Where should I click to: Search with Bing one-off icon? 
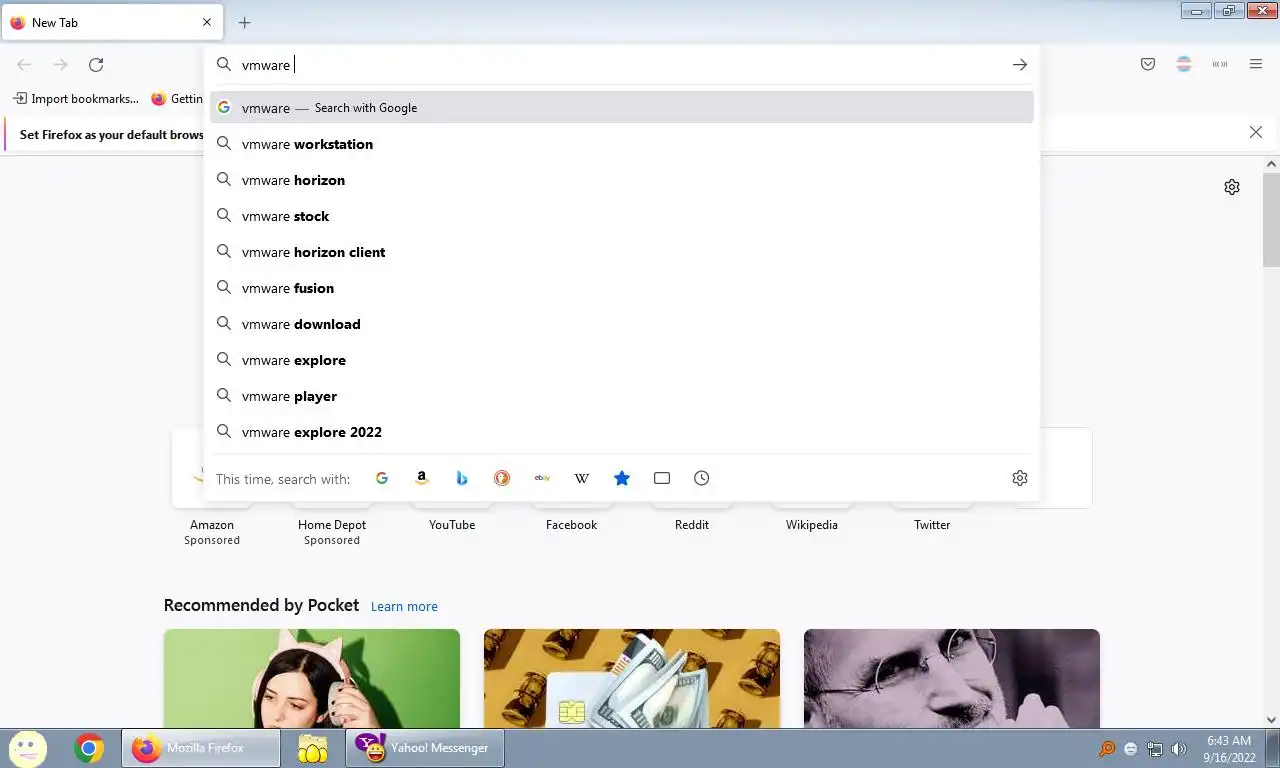(x=462, y=478)
